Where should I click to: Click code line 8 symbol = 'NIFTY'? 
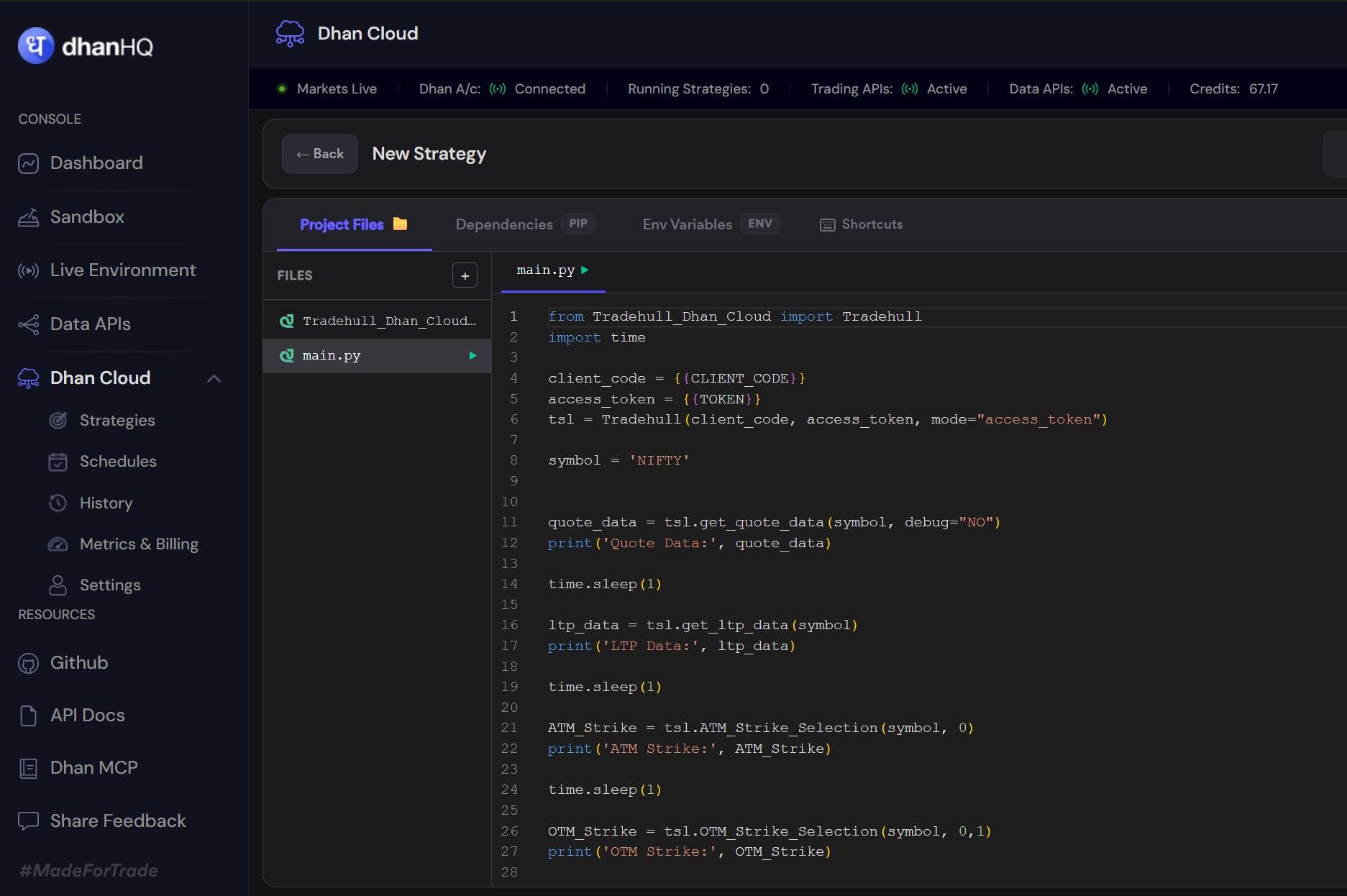[618, 461]
